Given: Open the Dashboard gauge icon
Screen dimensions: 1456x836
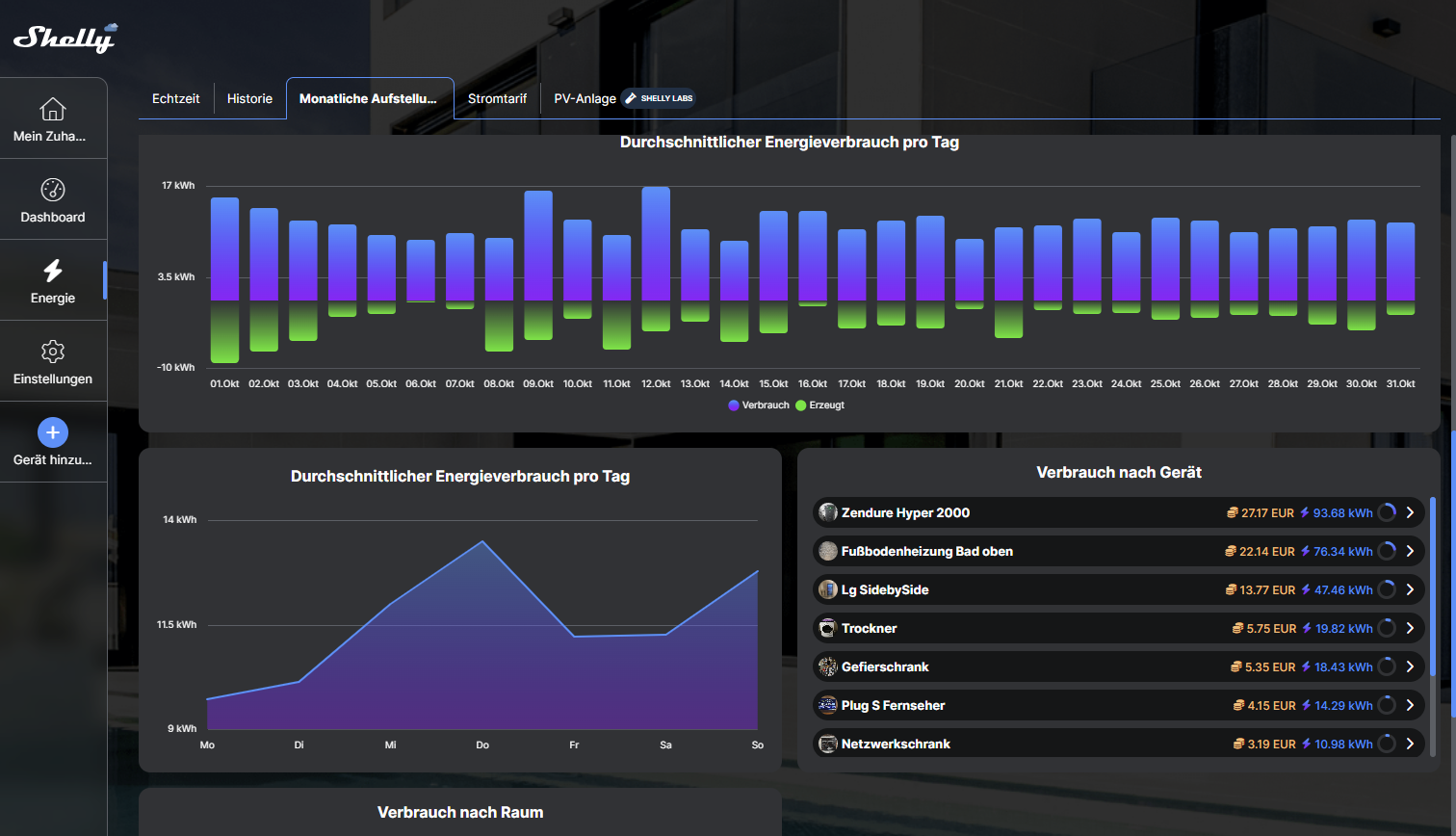Looking at the screenshot, I should [x=53, y=190].
